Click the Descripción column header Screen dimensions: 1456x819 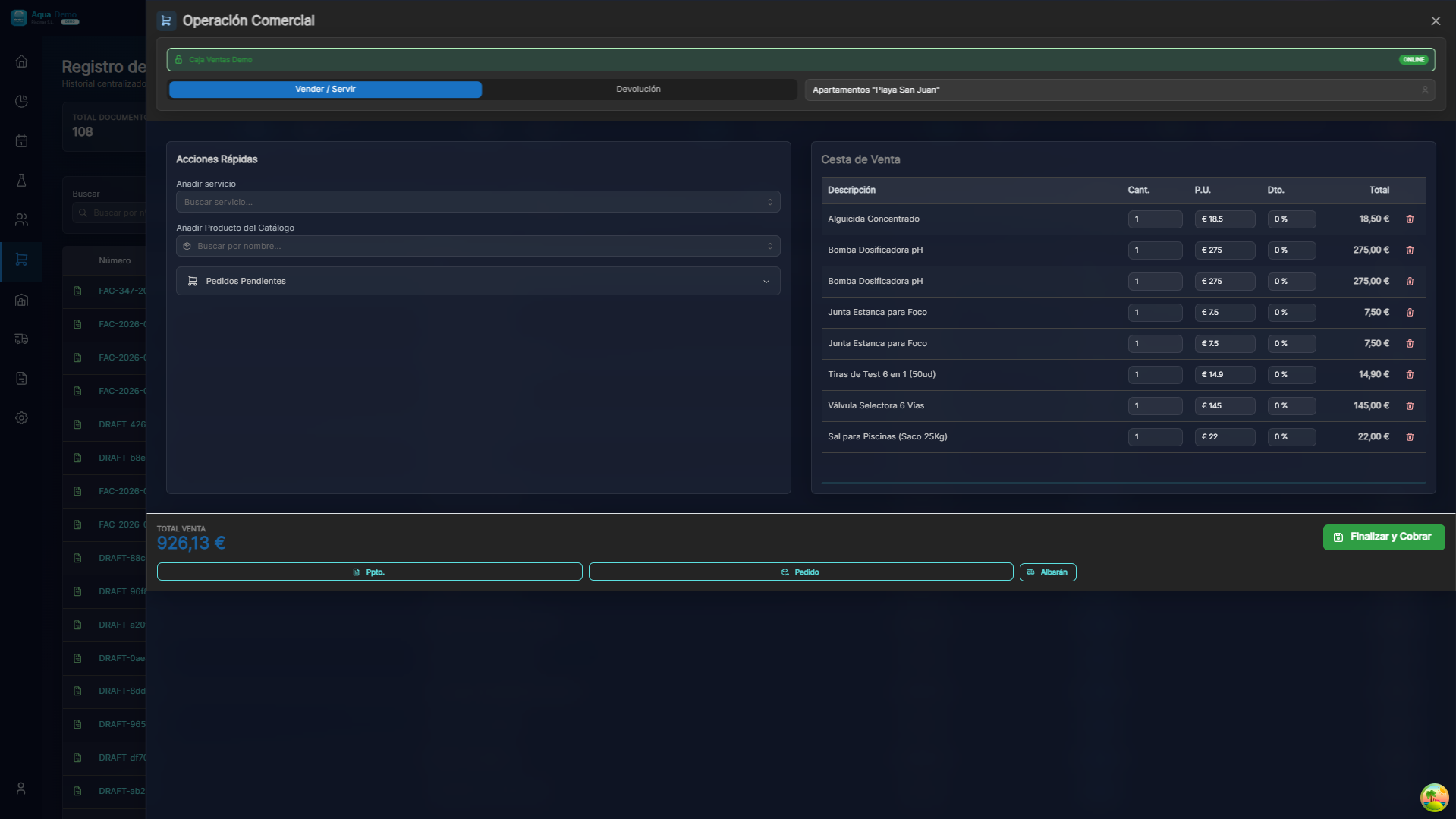pyautogui.click(x=851, y=191)
